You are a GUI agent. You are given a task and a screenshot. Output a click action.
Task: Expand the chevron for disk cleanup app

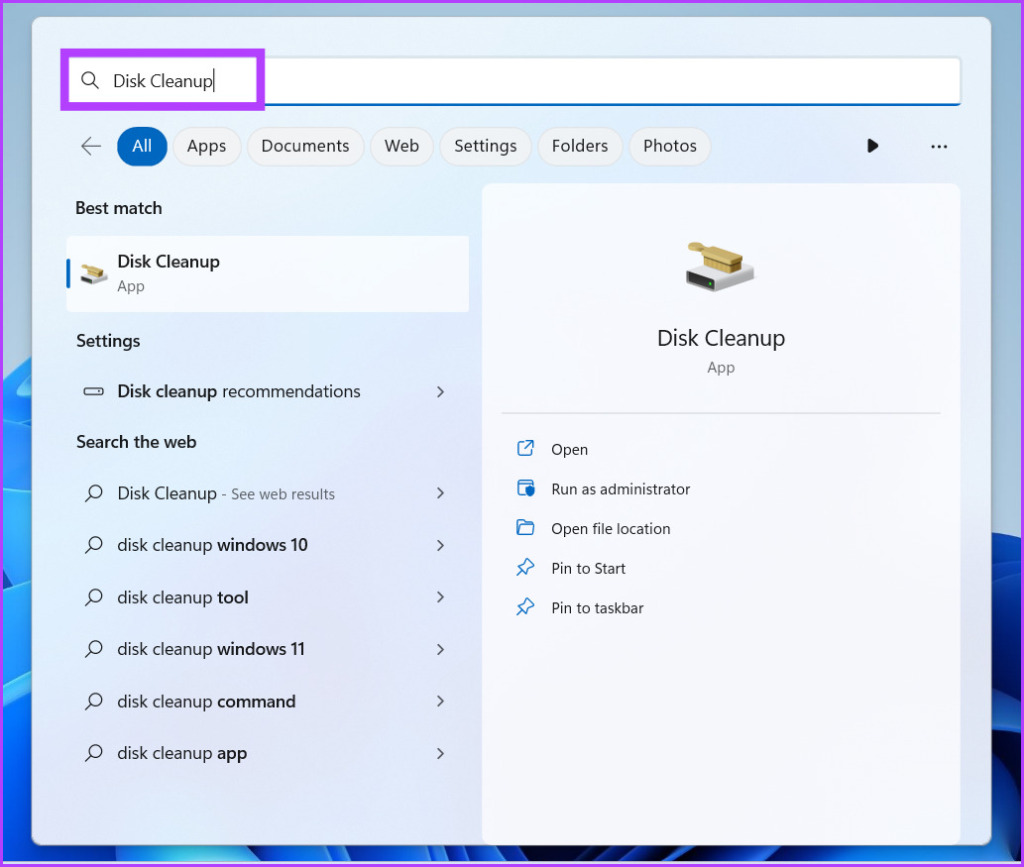click(440, 753)
